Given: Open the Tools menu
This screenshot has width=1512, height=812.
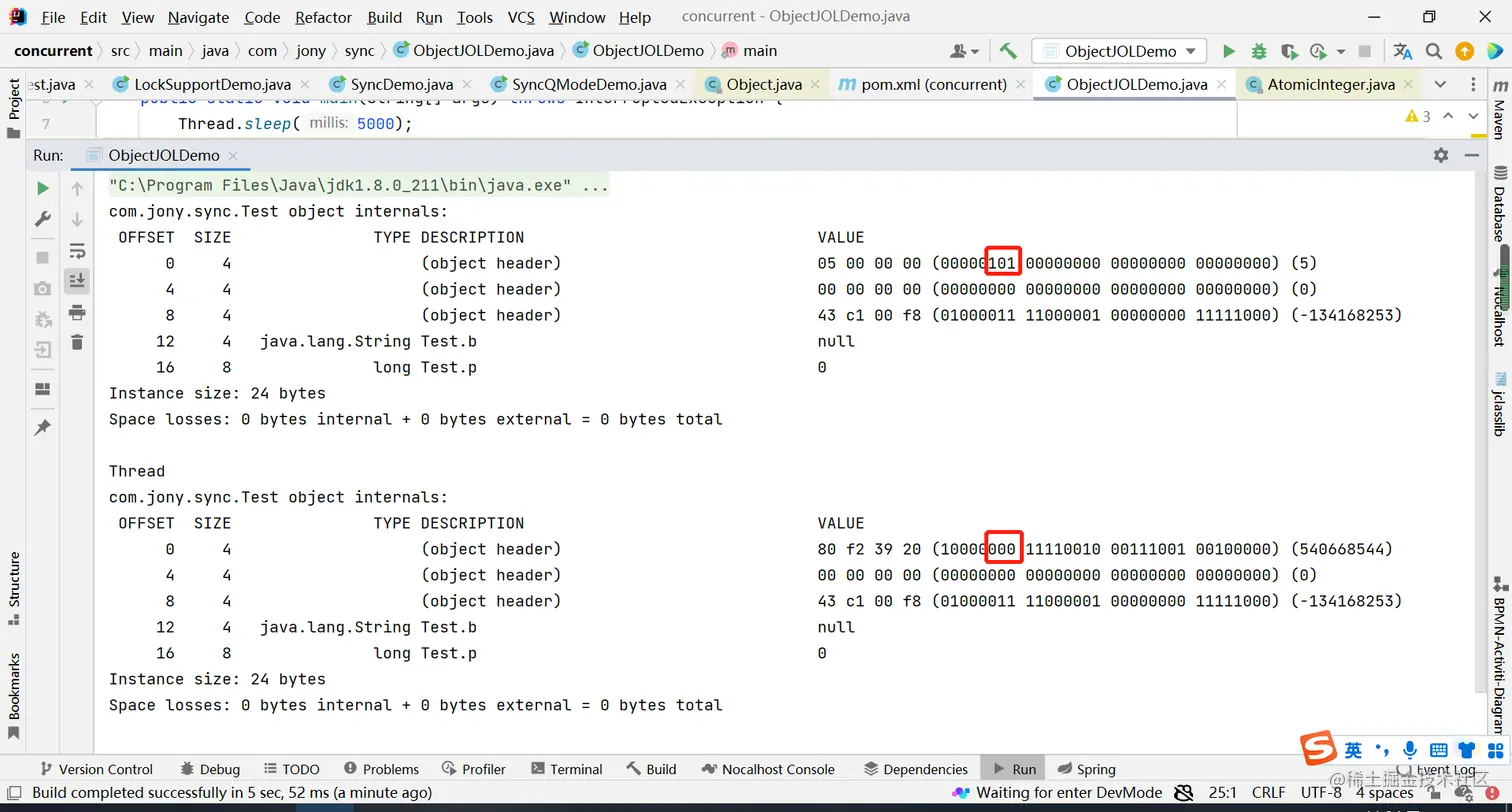Looking at the screenshot, I should pyautogui.click(x=475, y=17).
